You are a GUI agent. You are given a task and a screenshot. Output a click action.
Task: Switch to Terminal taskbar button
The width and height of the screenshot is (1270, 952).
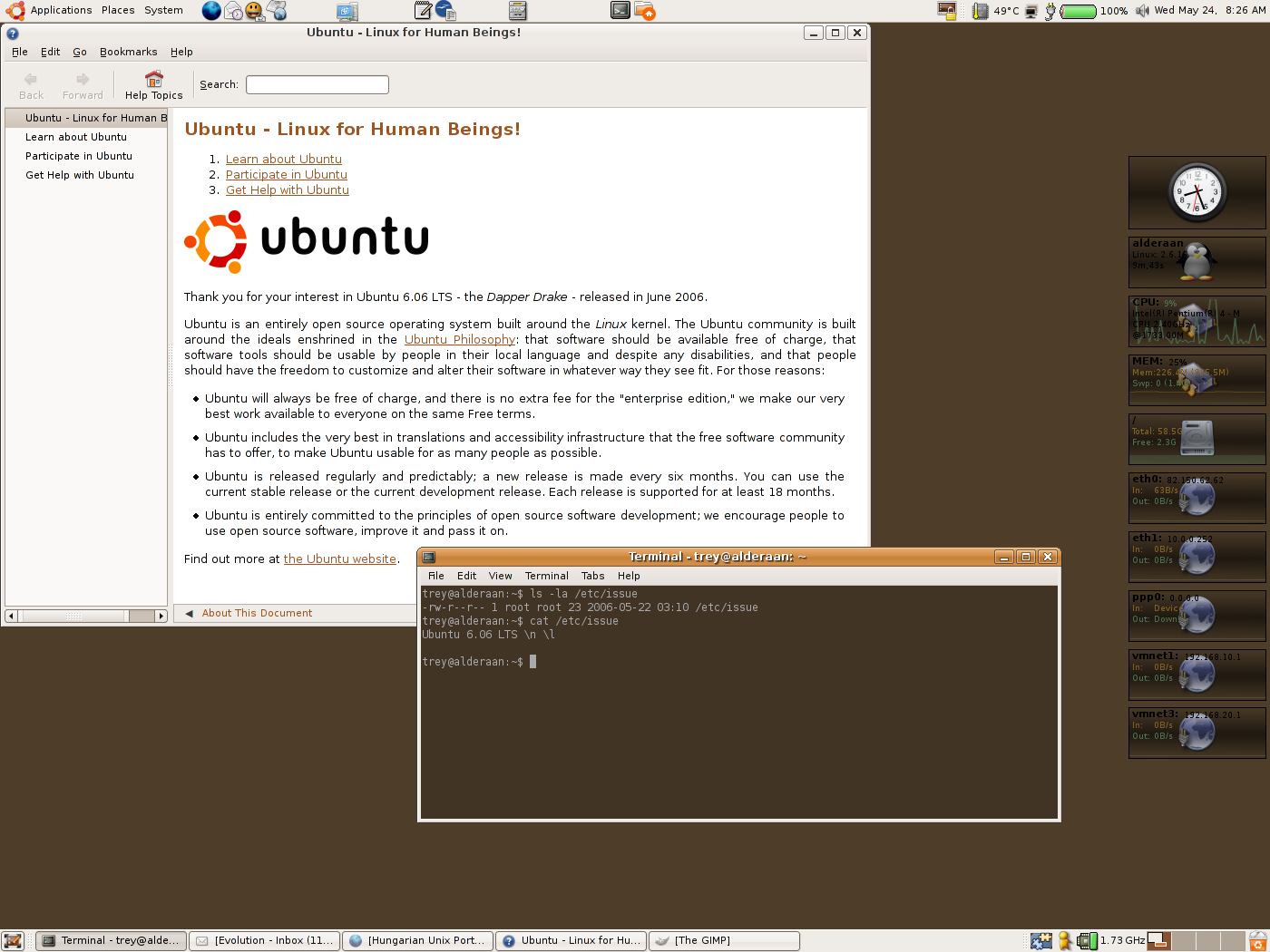[112, 941]
